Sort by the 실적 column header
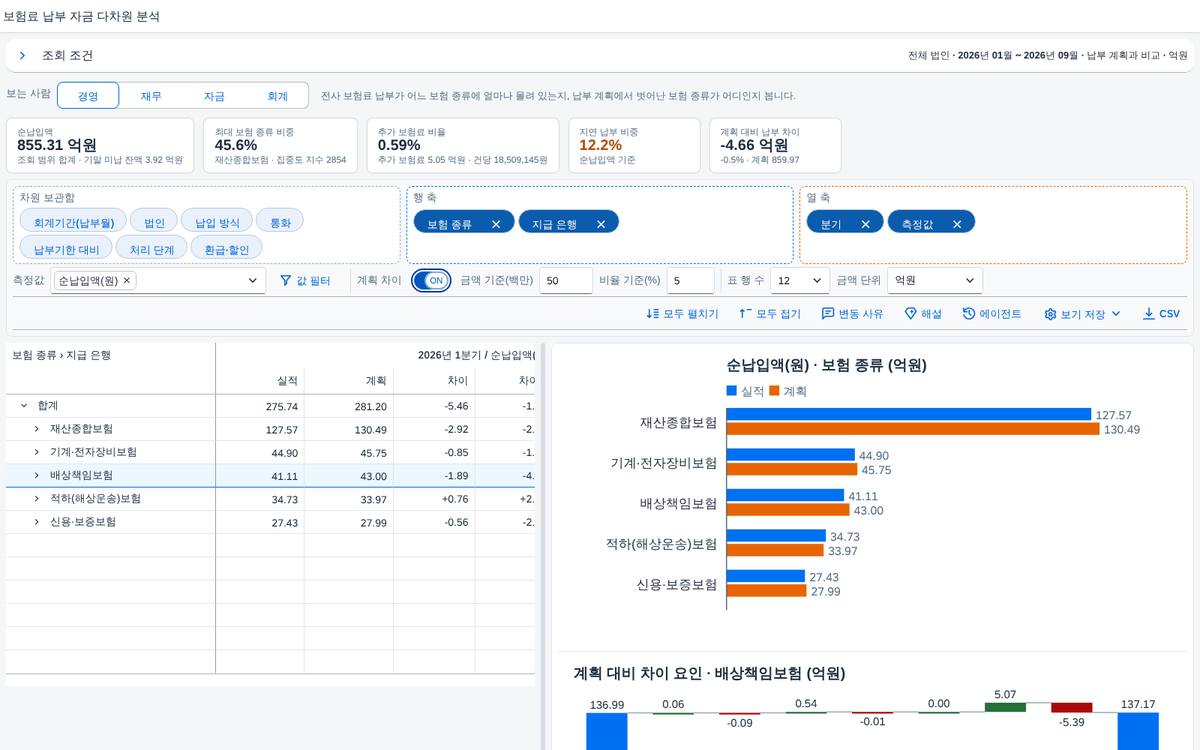 pos(260,381)
